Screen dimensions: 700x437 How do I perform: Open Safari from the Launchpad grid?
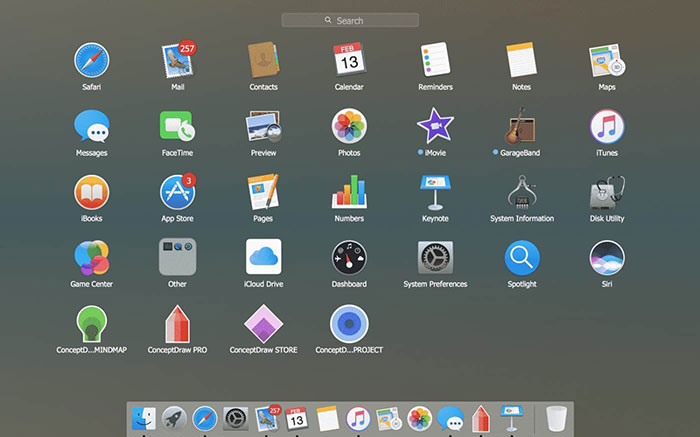coord(91,61)
